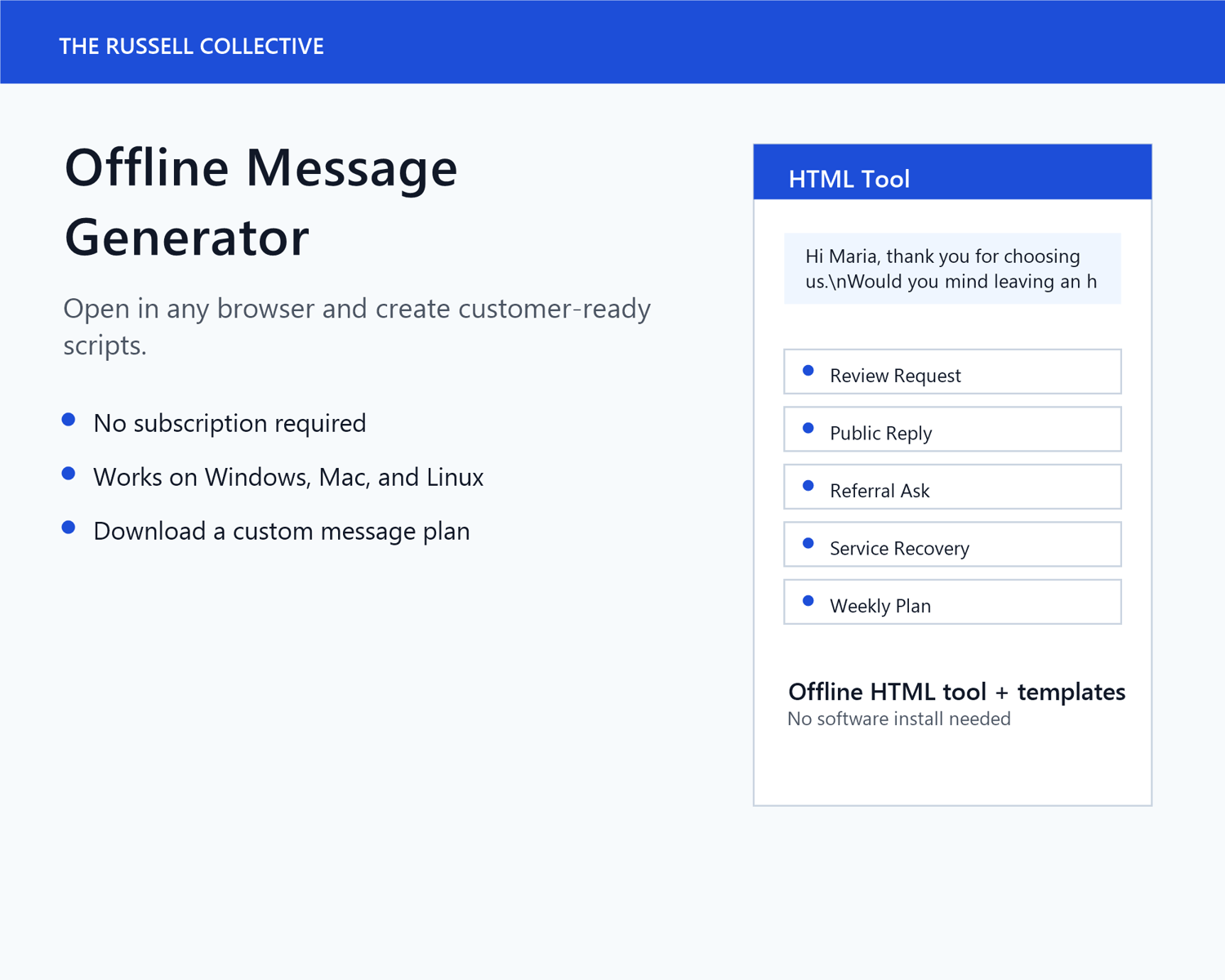Click the 'No subscription required' text
The width and height of the screenshot is (1225, 980).
click(x=229, y=423)
